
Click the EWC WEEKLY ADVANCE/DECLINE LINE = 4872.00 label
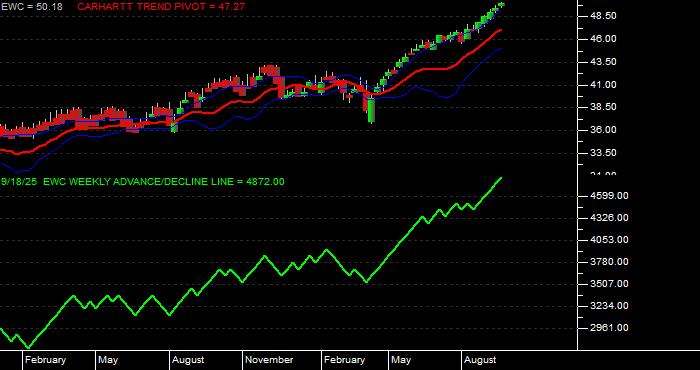point(164,182)
